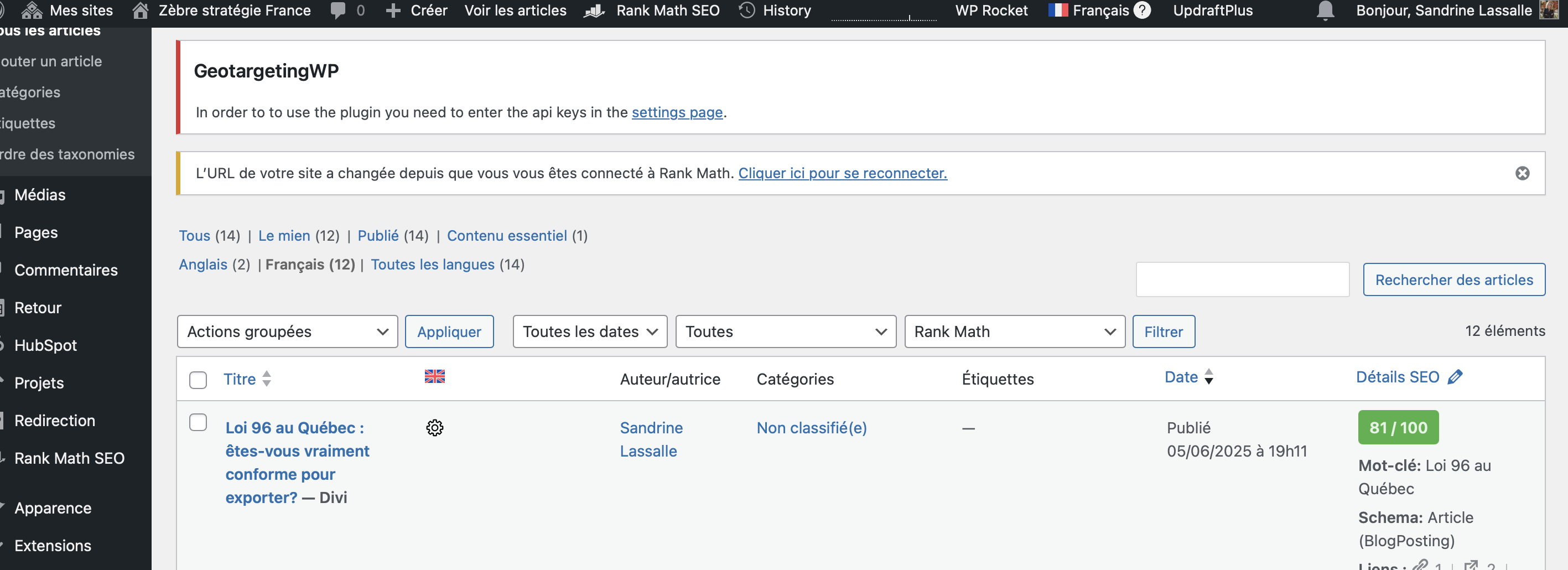Open the Toutes categories dropdown
This screenshot has width=1568, height=570.
pyautogui.click(x=785, y=332)
